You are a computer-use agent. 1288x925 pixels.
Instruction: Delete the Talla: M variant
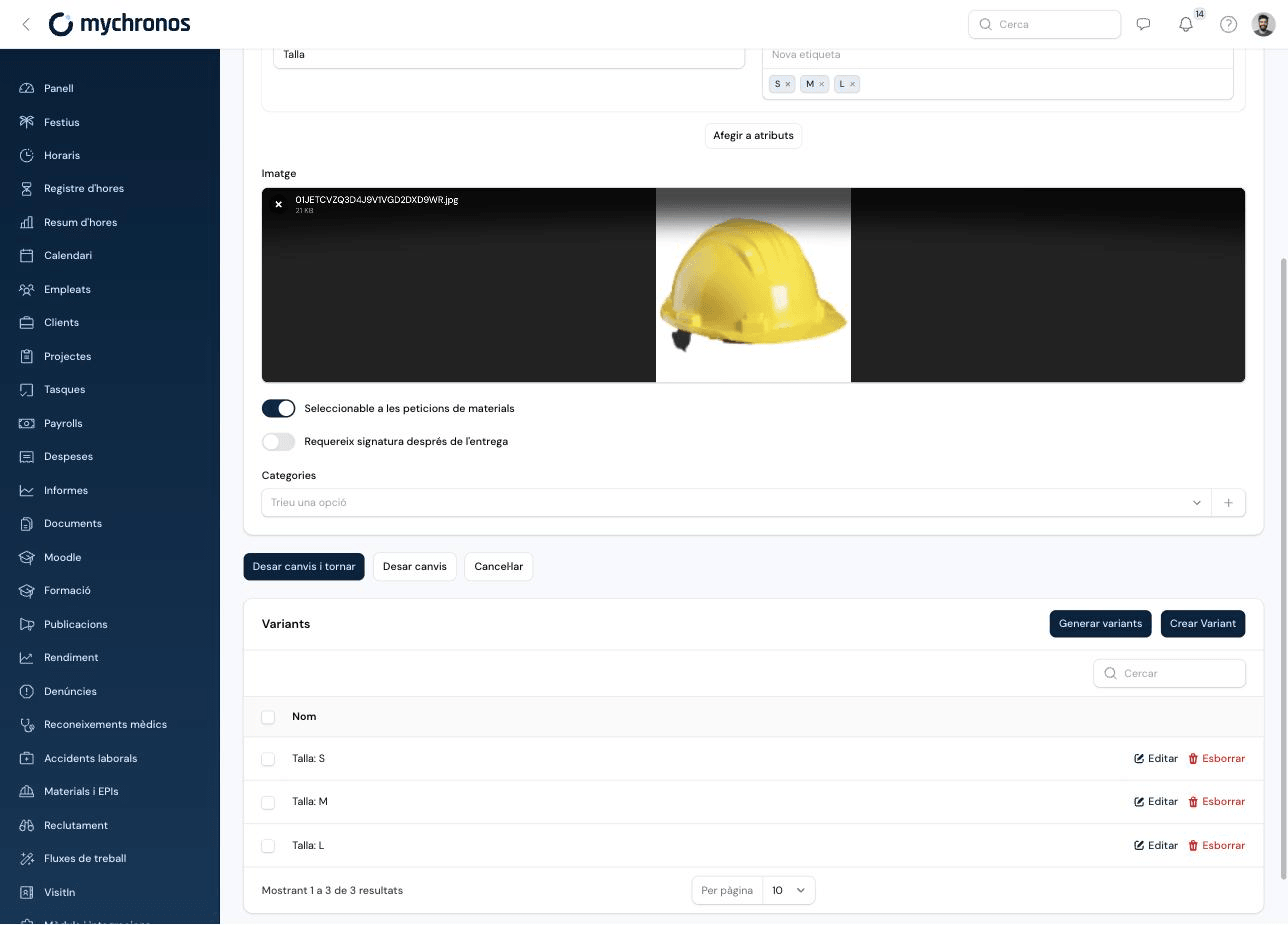pos(1216,802)
